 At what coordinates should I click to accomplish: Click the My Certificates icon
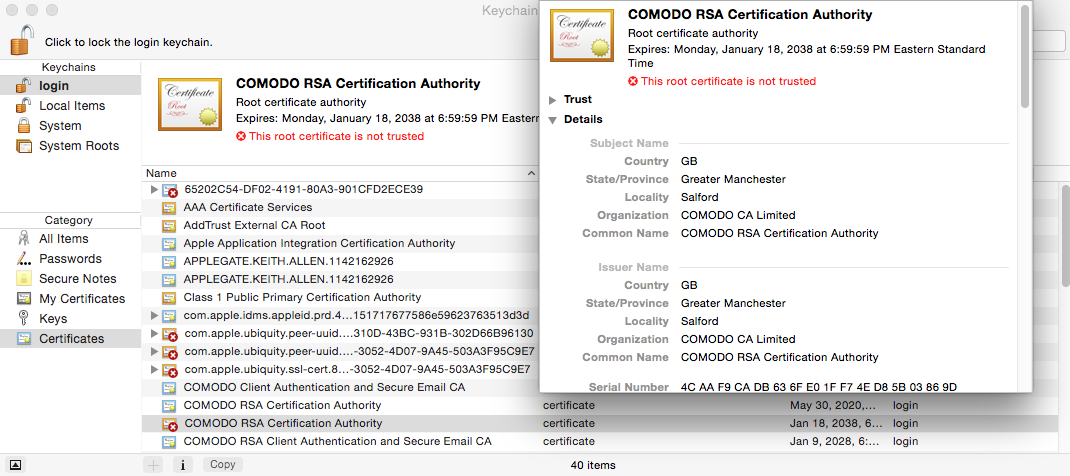[24, 299]
